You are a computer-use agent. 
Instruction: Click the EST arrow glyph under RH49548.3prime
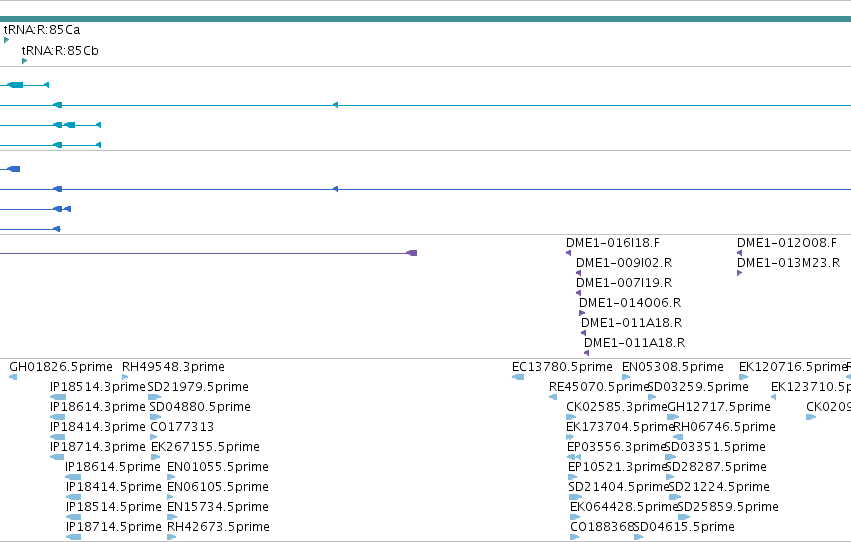[125, 377]
